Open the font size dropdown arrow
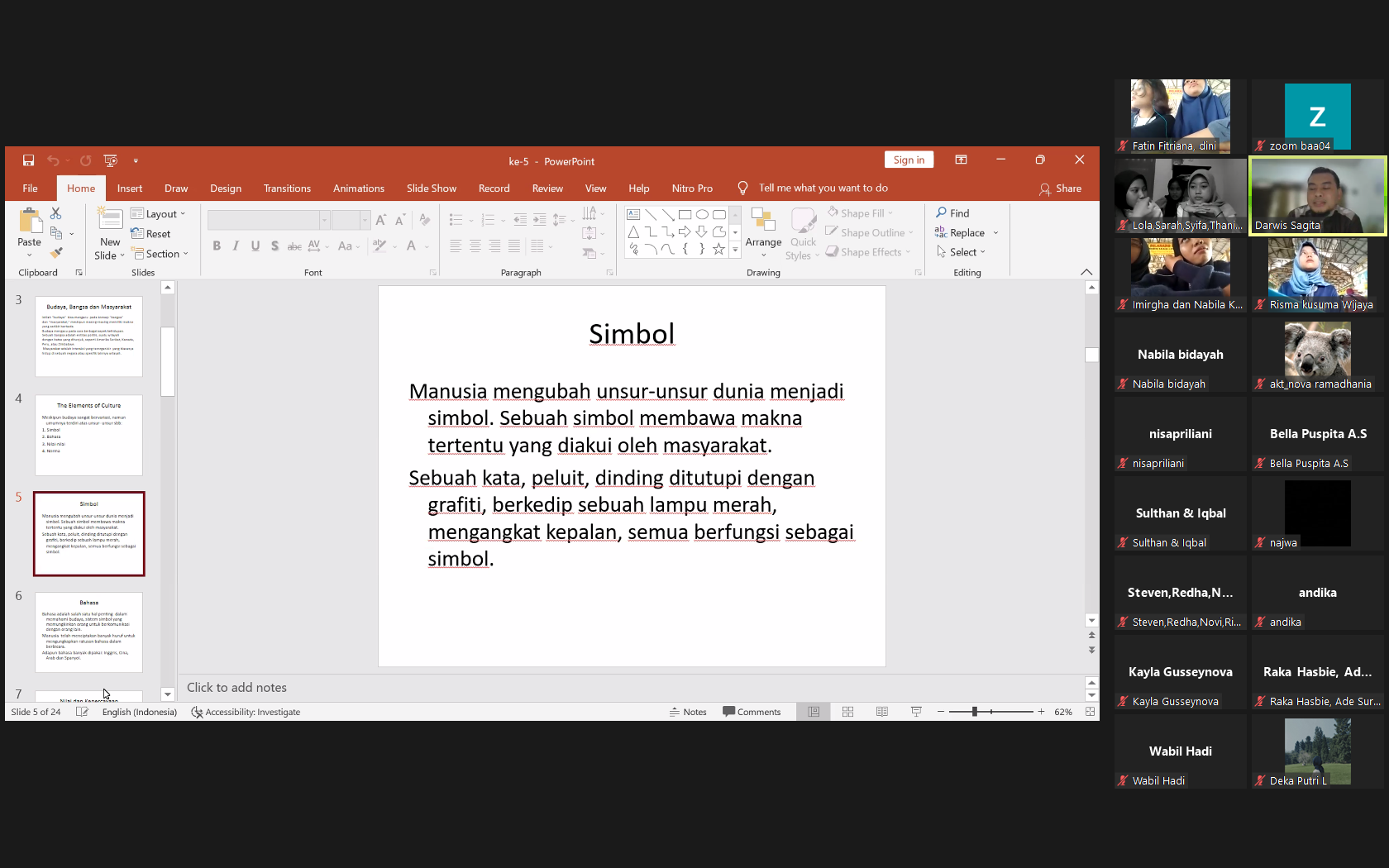Viewport: 1389px width, 868px height. pos(365,220)
